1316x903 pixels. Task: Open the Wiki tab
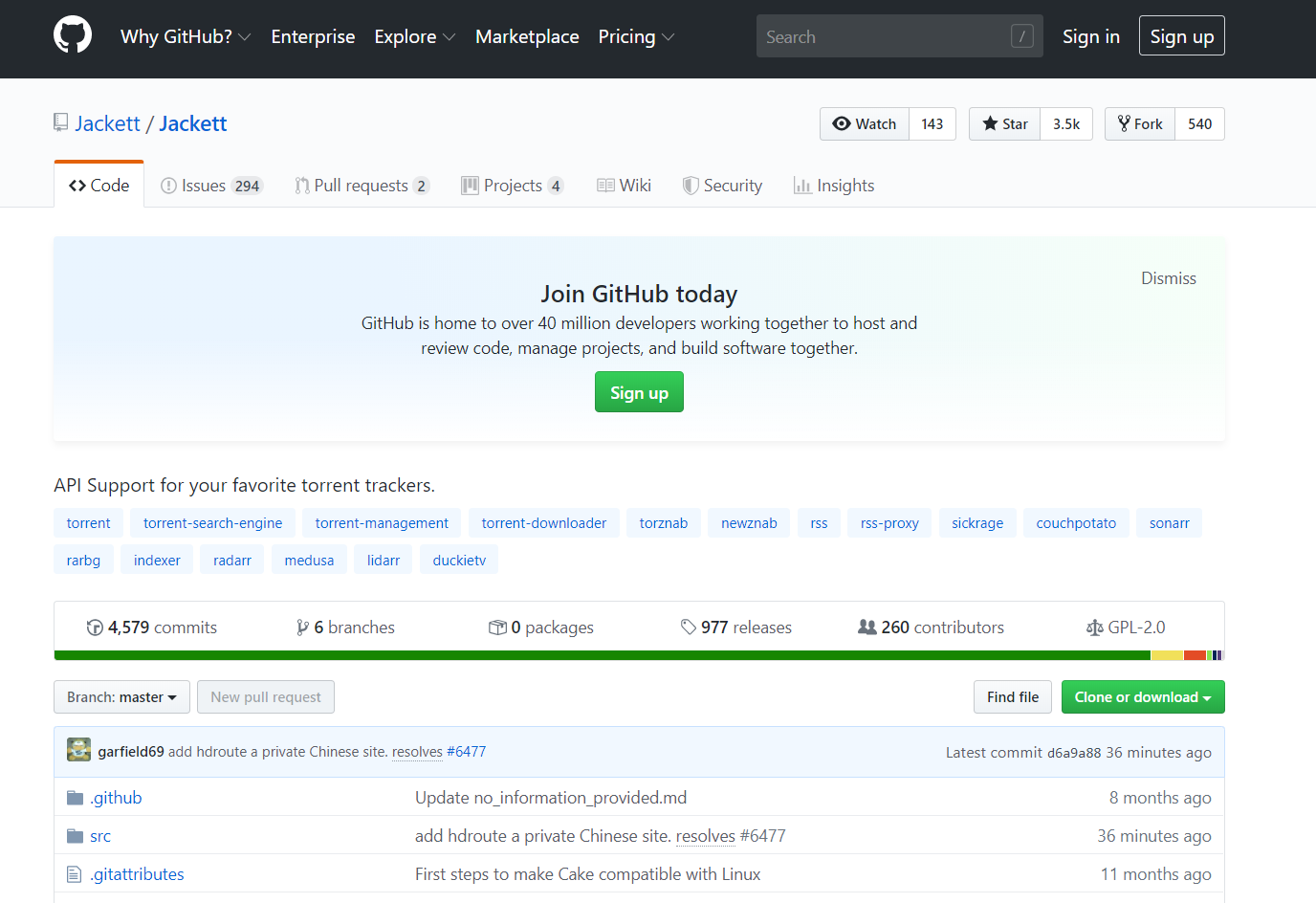pyautogui.click(x=624, y=185)
